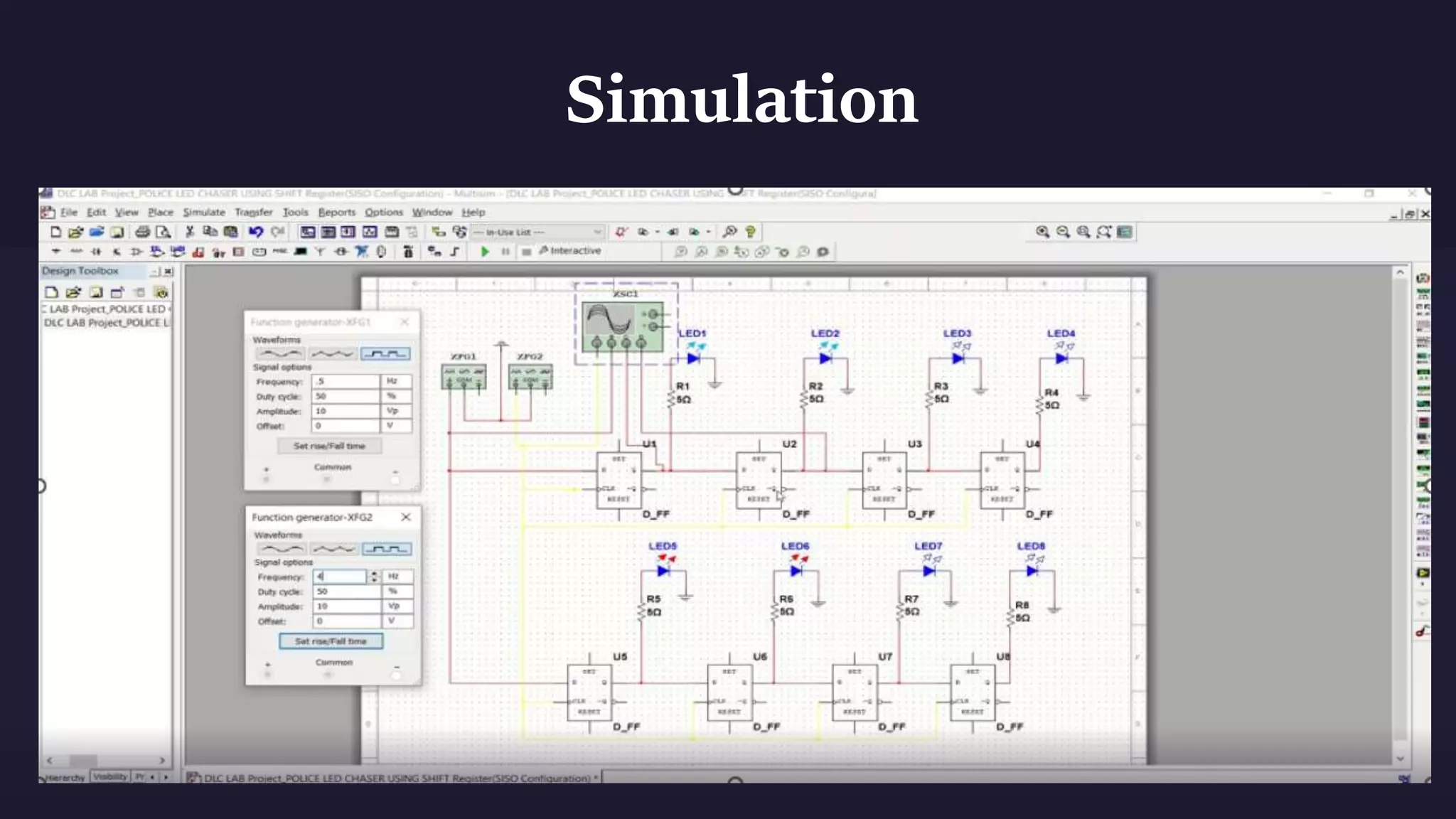
Task: Click the blue Undo arrow
Action: click(x=256, y=232)
